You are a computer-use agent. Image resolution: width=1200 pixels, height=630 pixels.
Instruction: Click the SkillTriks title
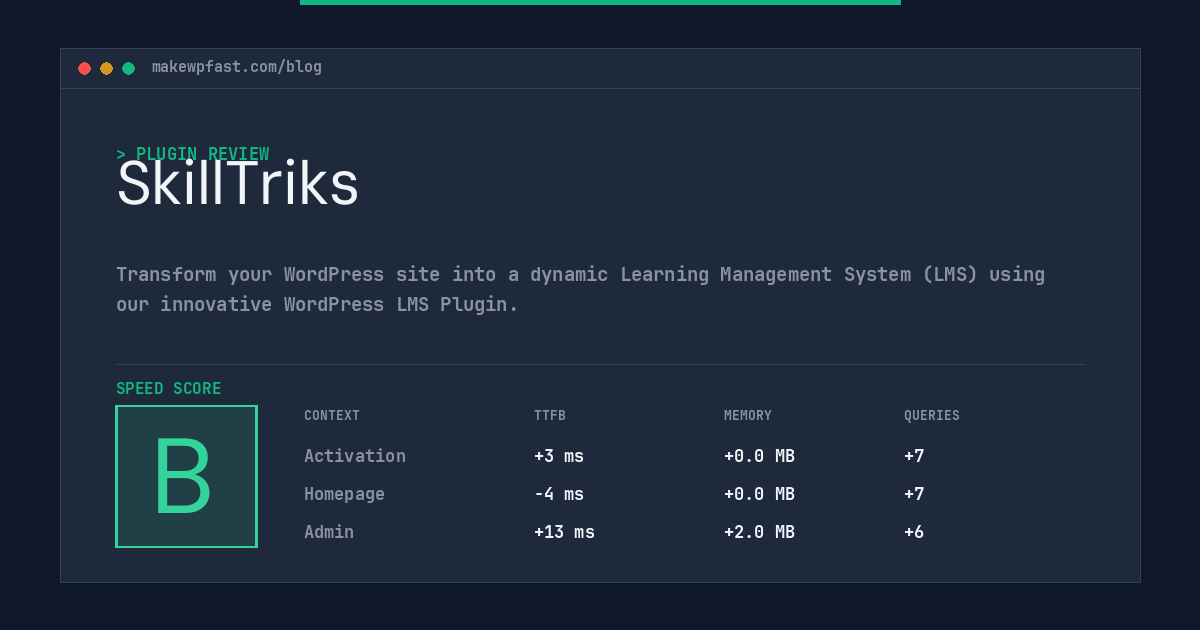click(238, 184)
